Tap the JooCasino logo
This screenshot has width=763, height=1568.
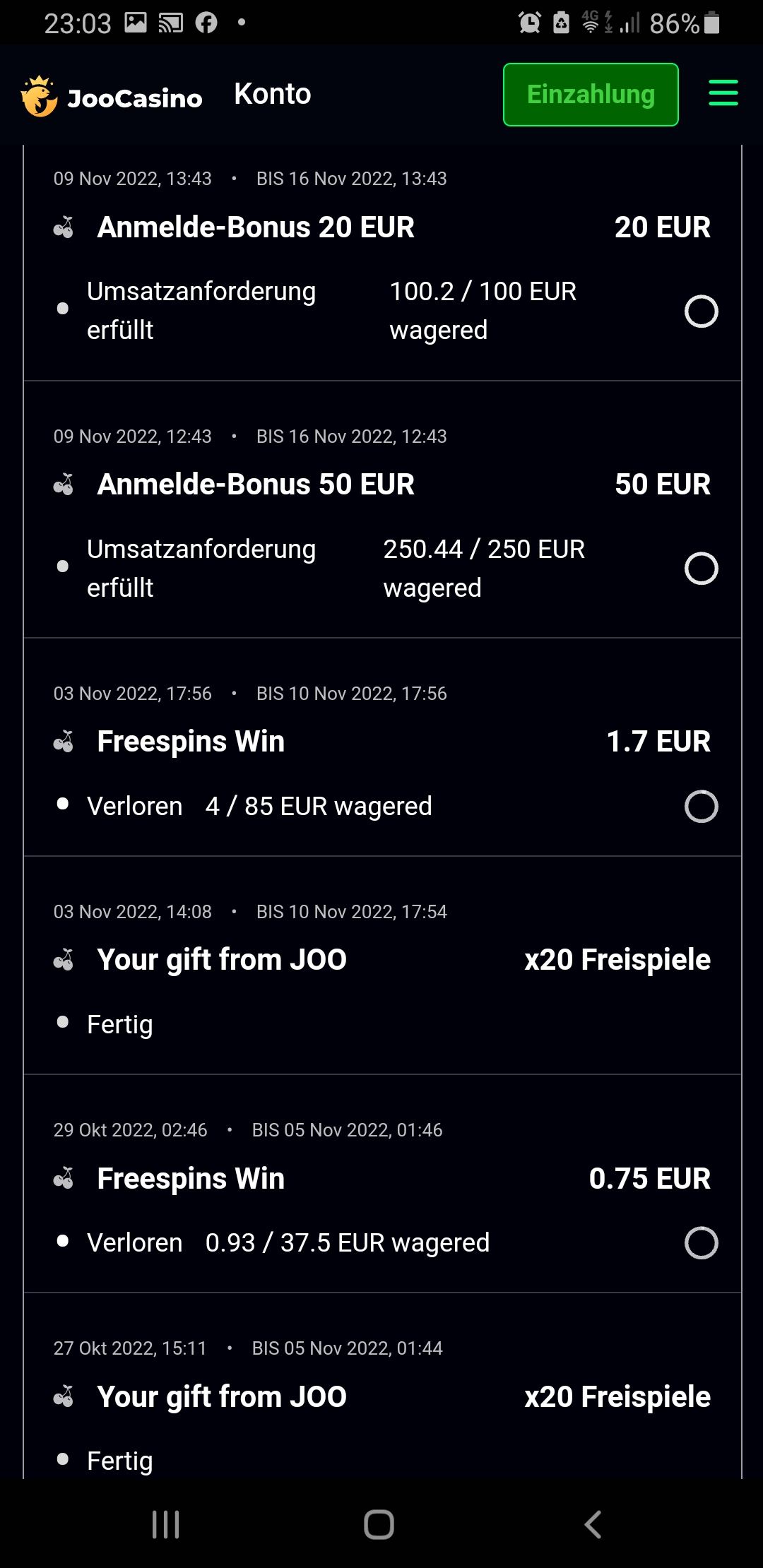point(112,96)
